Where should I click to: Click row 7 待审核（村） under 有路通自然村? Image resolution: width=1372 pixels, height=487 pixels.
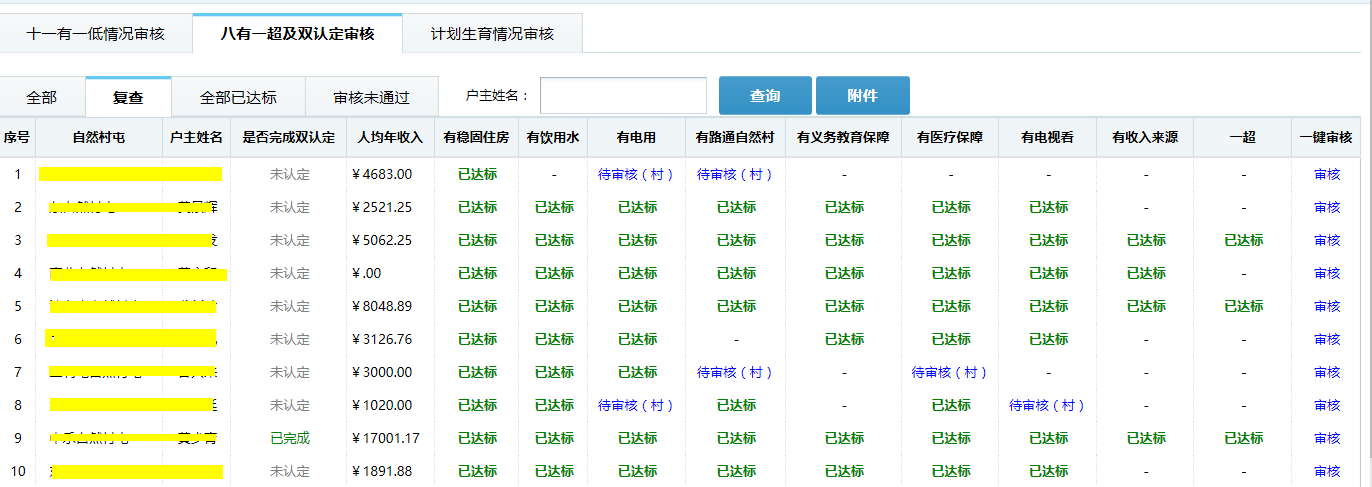(x=735, y=372)
